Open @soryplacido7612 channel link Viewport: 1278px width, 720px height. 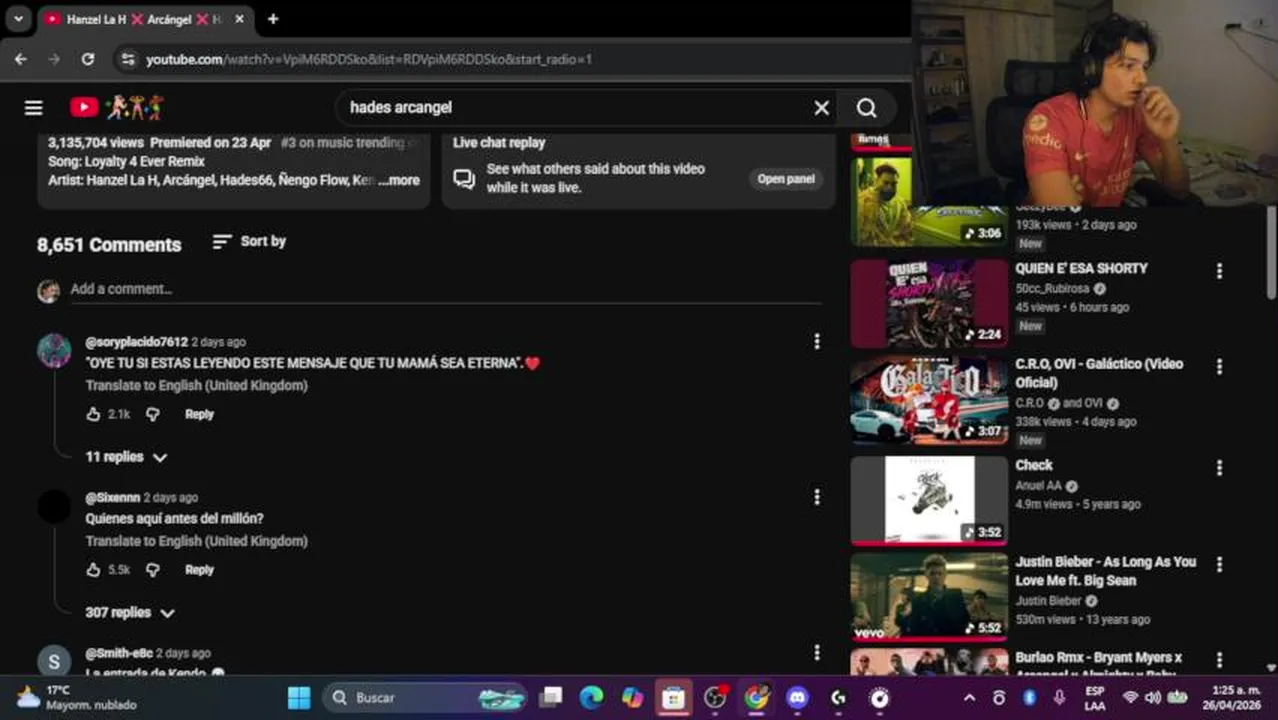point(136,342)
